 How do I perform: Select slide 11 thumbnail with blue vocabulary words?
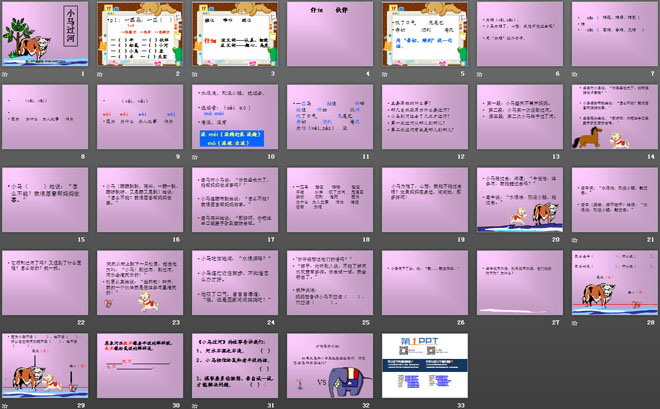pos(330,117)
